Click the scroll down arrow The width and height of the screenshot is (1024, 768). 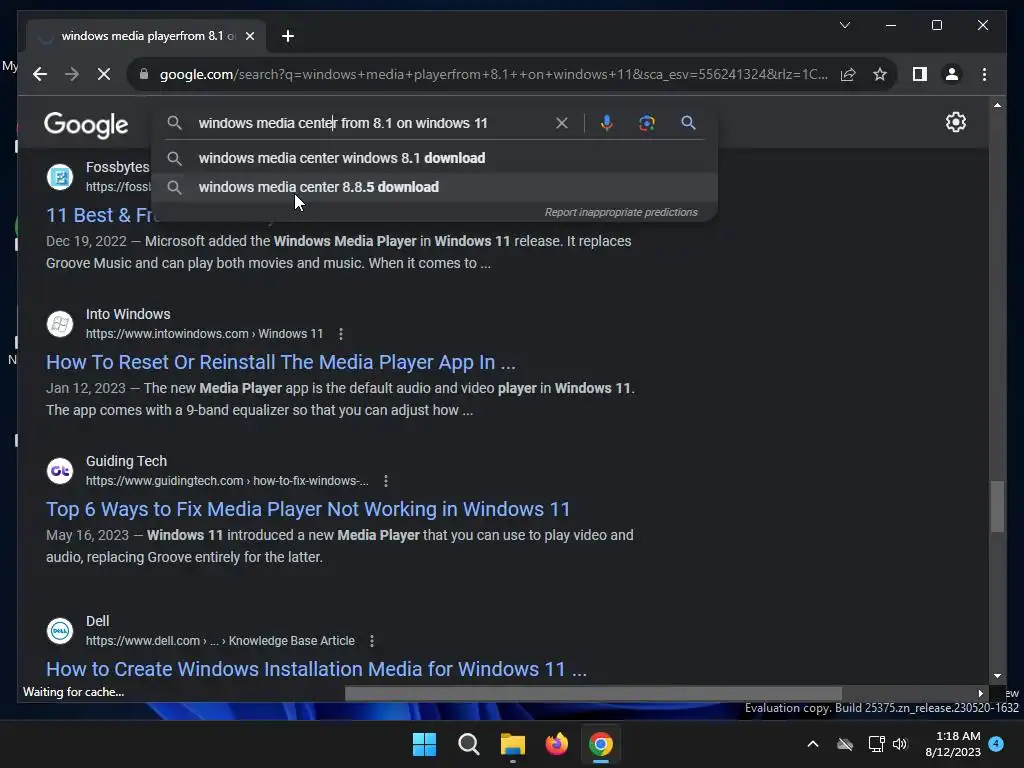click(x=997, y=676)
